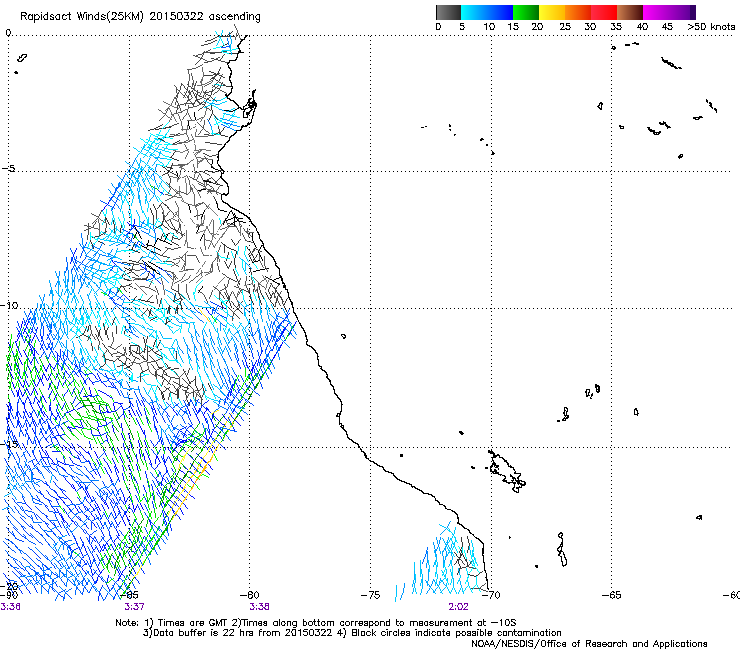Click the dark purple 45-50 knots legend segment
740x650 pixels.
click(x=682, y=12)
